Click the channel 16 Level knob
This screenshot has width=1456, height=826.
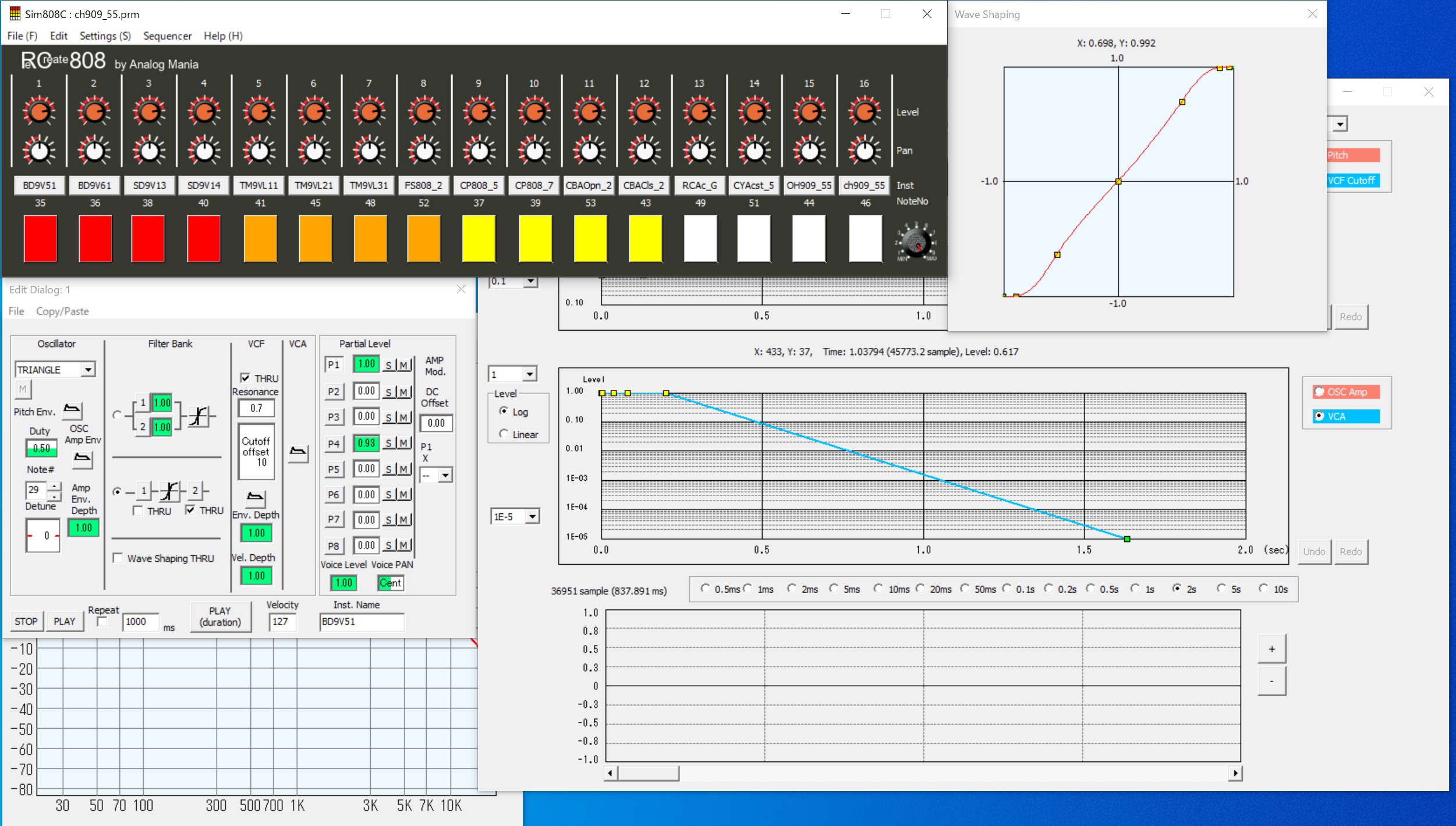pos(865,112)
